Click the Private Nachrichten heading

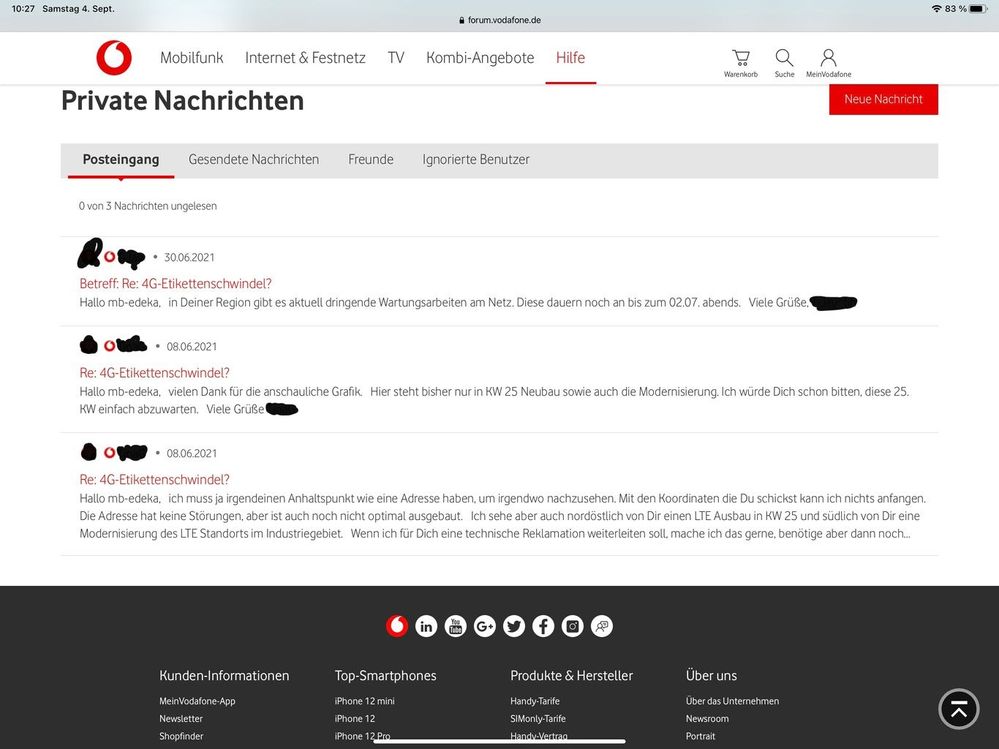182,101
